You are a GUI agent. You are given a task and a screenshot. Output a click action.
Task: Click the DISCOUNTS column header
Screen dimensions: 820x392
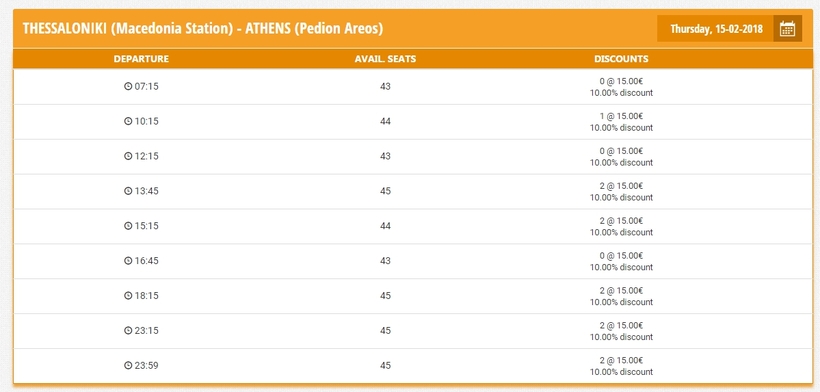click(x=621, y=59)
